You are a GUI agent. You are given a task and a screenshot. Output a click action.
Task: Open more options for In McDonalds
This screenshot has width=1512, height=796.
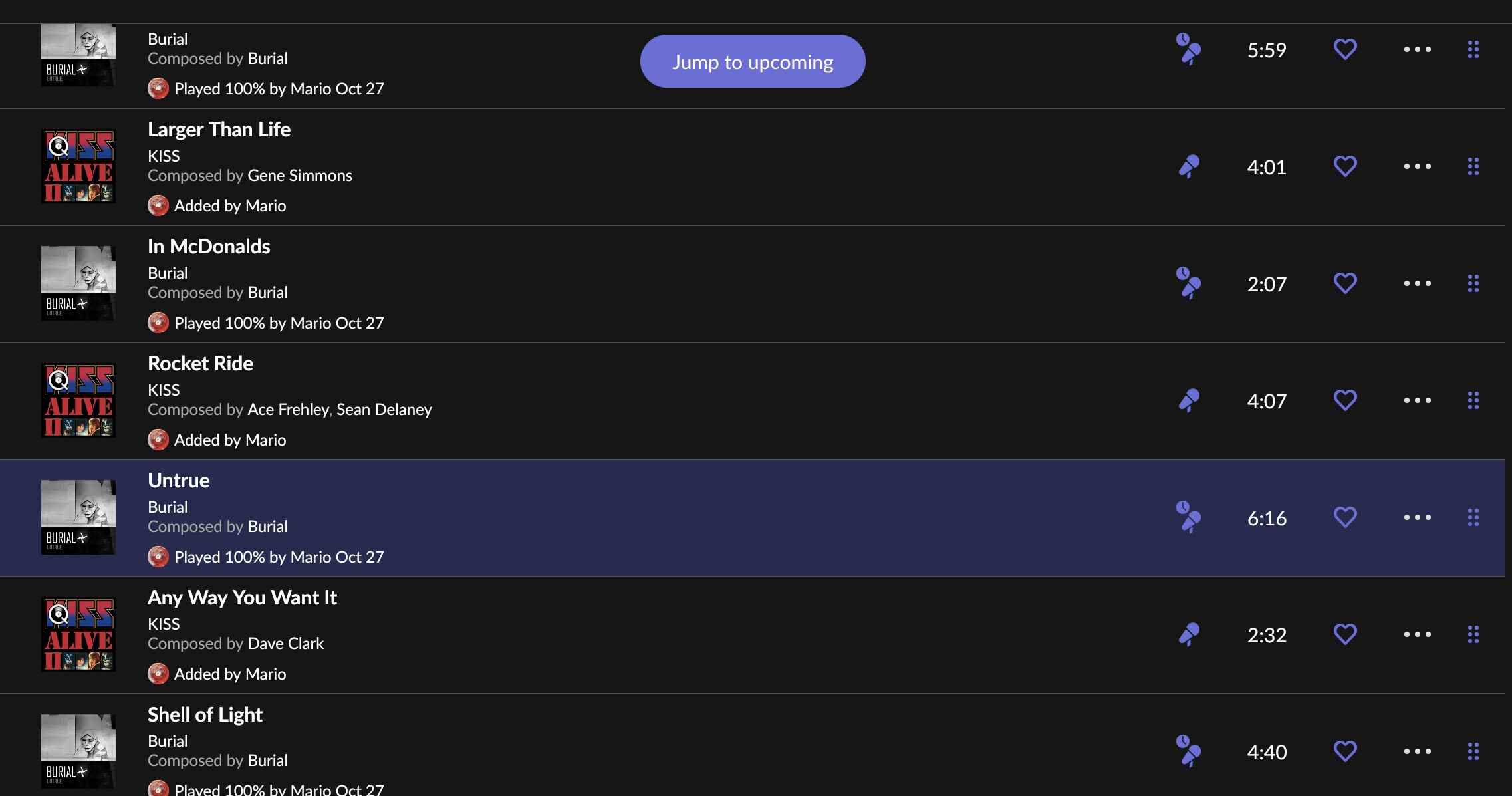coord(1417,283)
